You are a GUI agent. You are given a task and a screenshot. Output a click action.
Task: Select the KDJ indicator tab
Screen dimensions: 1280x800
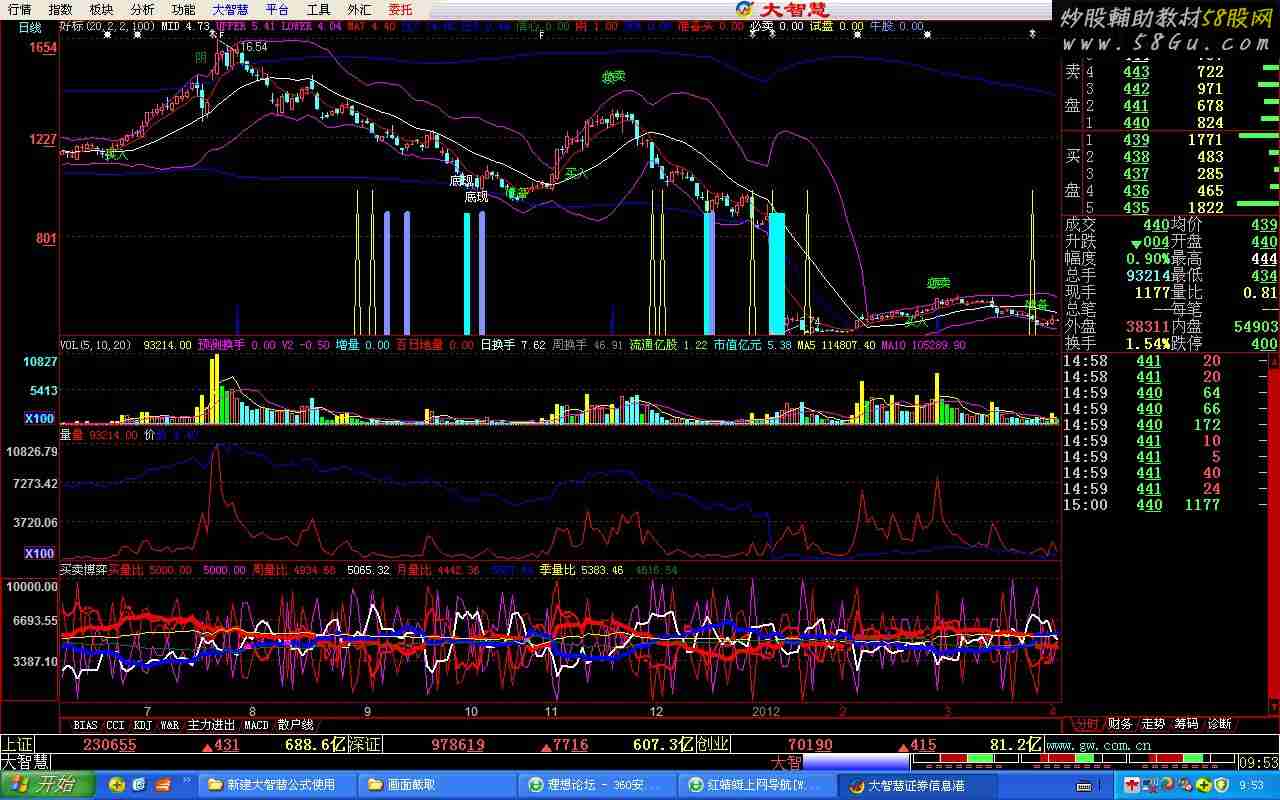pos(143,725)
